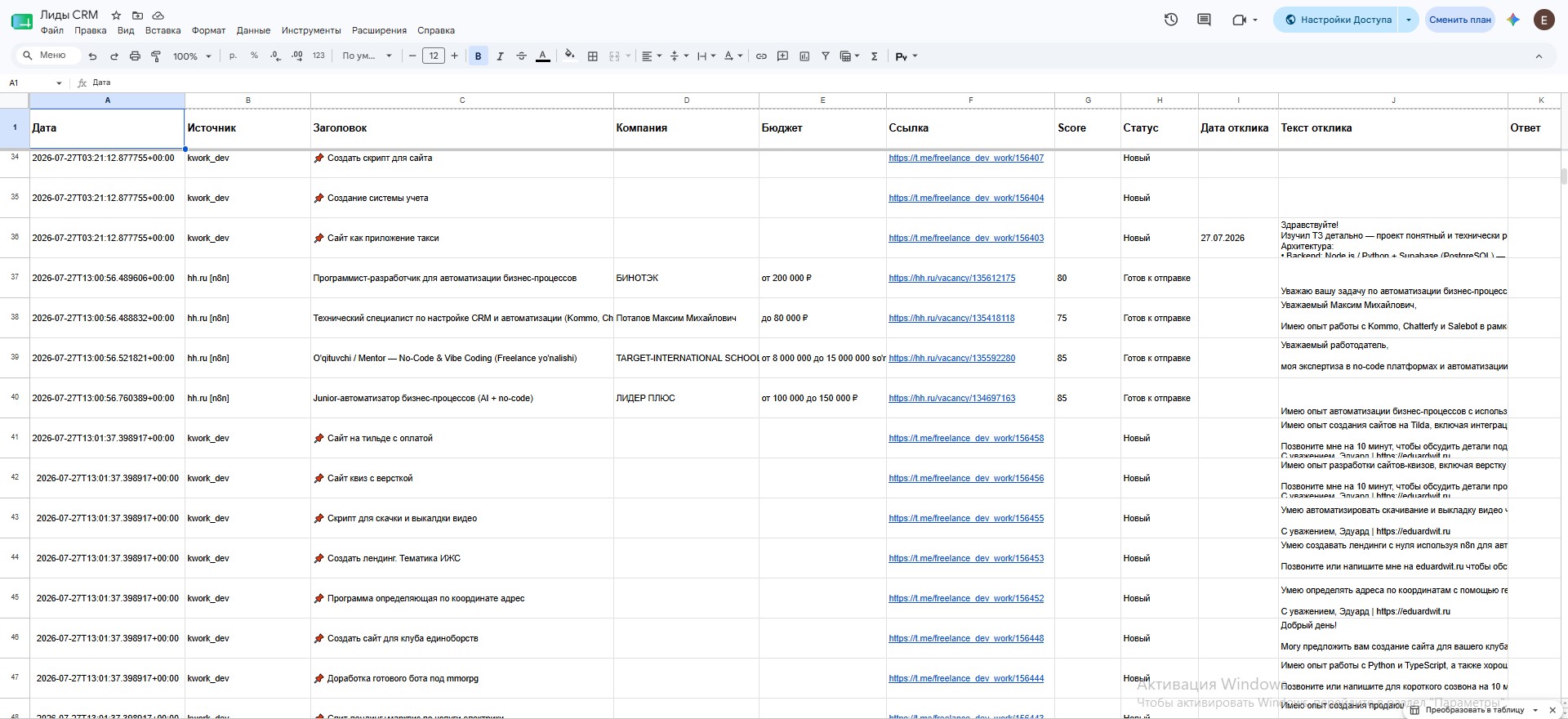Open hh.ru vacancy 135612175 link
The image size is (1568, 719).
coord(951,278)
